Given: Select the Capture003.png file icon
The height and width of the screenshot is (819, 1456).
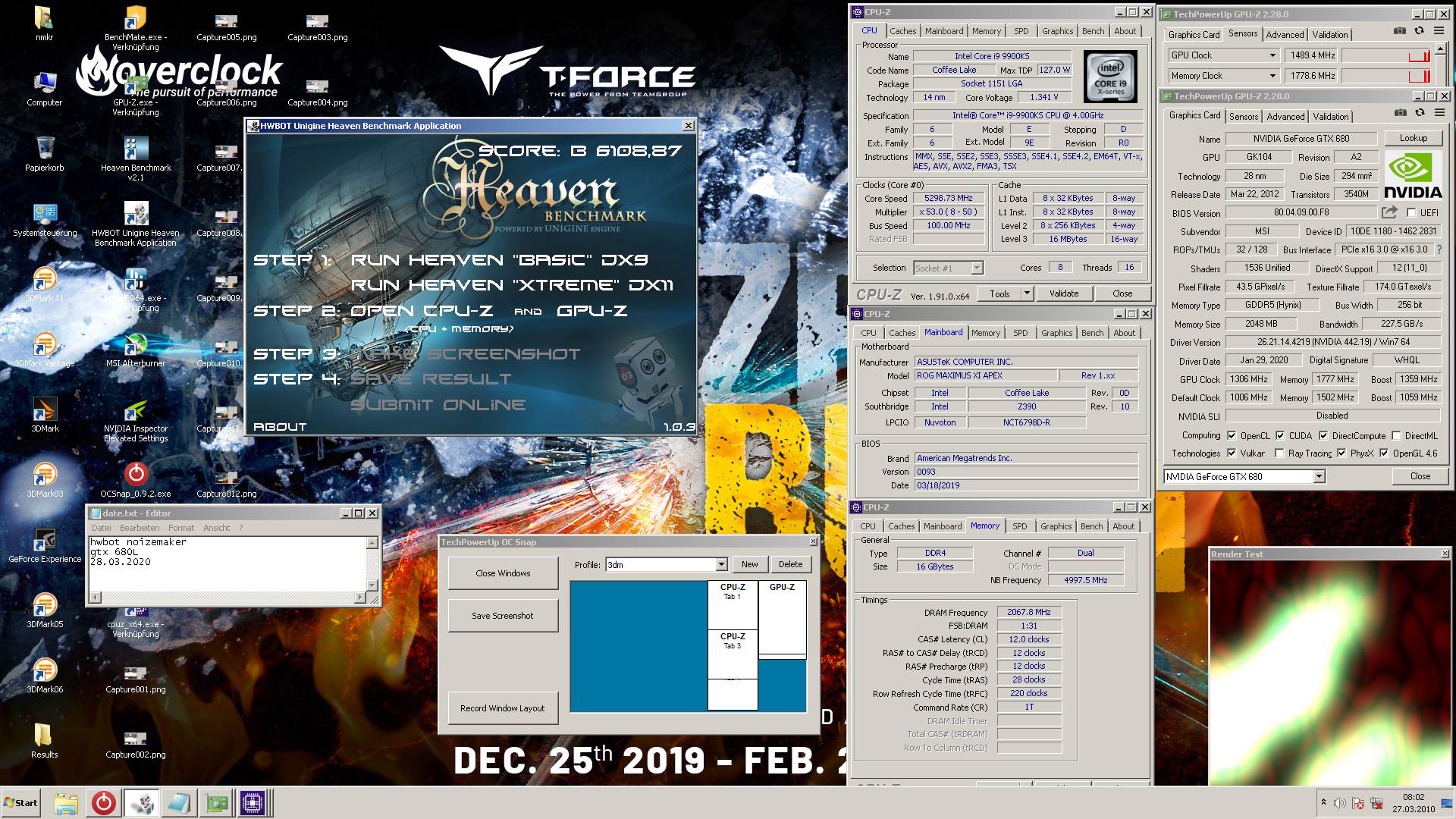Looking at the screenshot, I should click(x=318, y=27).
